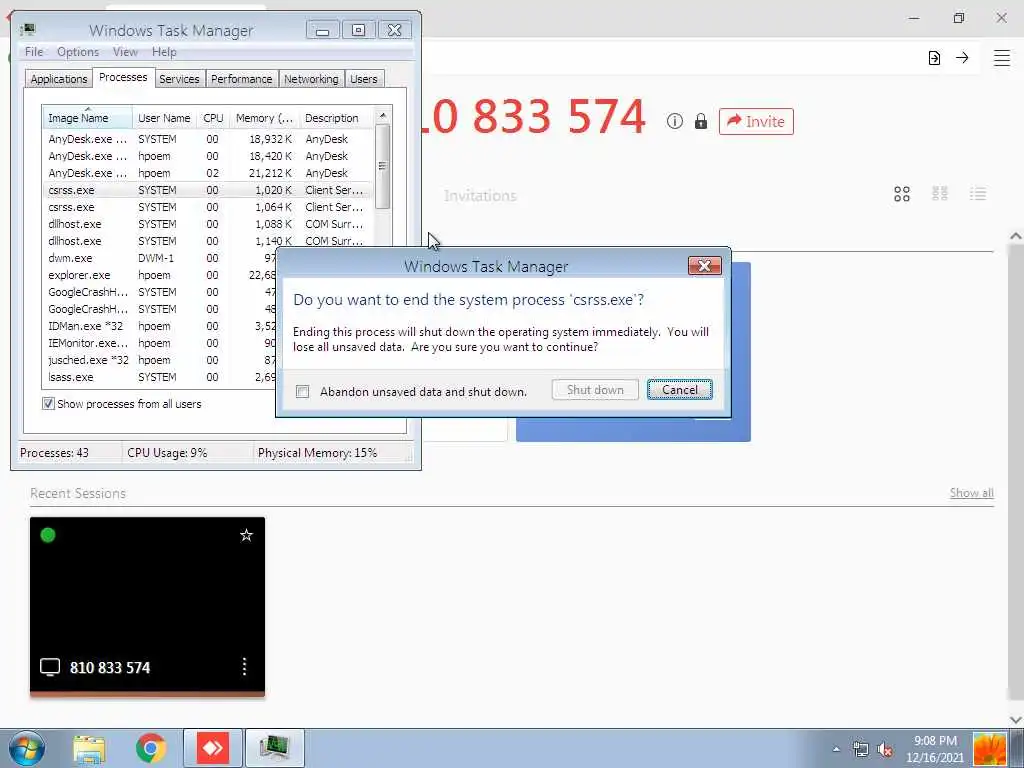The width and height of the screenshot is (1024, 768).
Task: Switch to the Performance tab
Action: (242, 79)
